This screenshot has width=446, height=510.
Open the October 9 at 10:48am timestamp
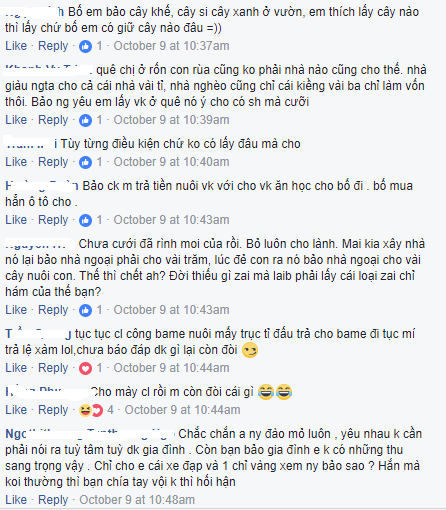pos(137,500)
